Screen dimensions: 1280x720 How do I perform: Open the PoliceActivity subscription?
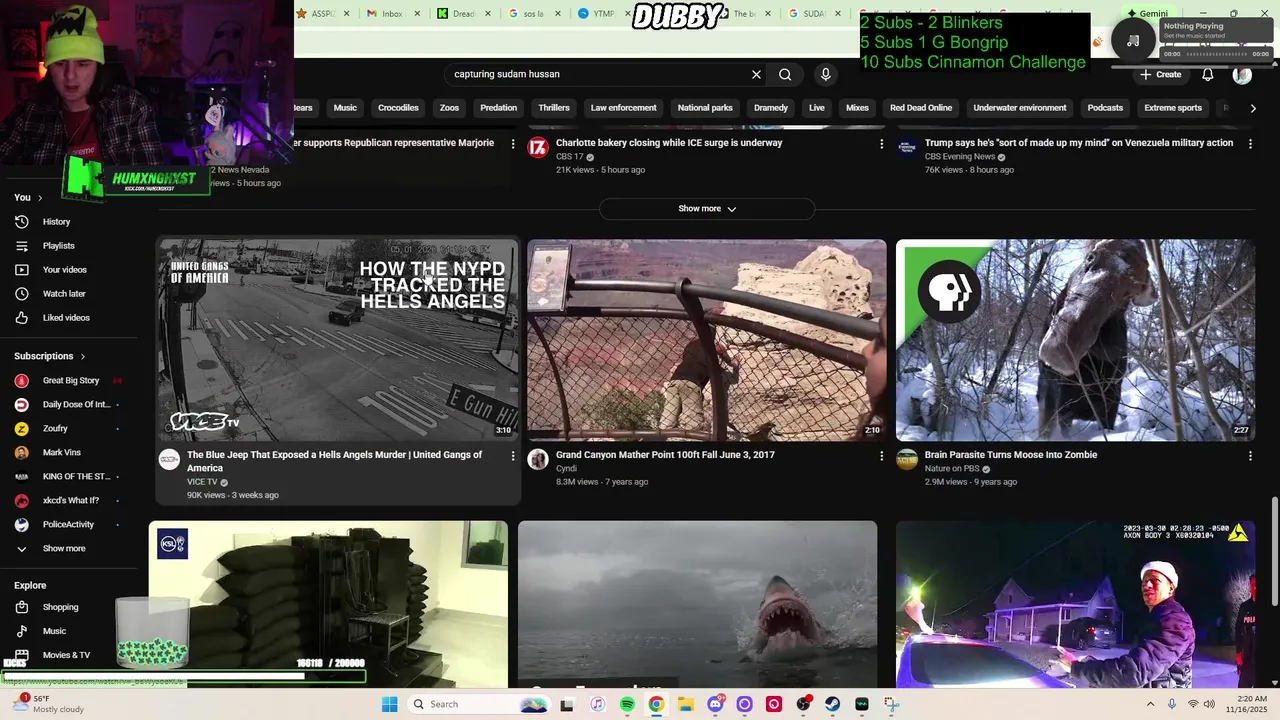[x=70, y=525]
